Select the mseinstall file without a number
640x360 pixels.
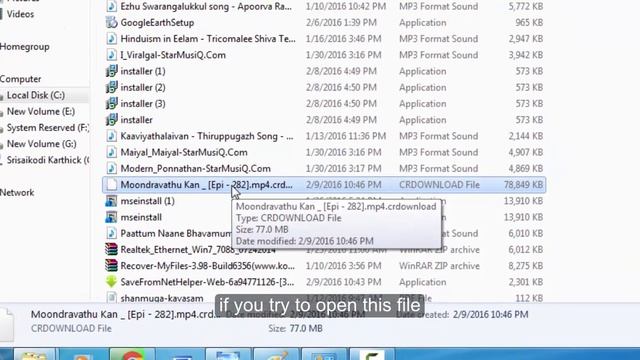point(141,217)
